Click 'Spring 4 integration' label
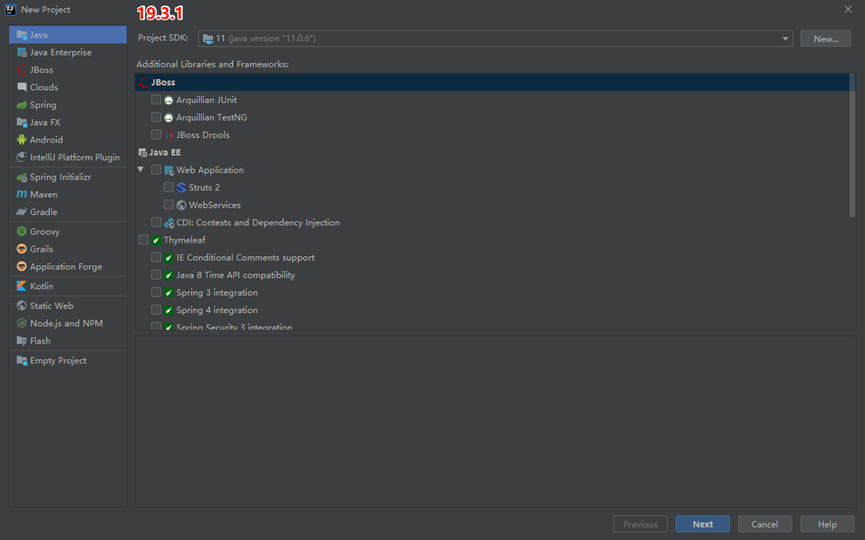The image size is (865, 540). tap(217, 311)
